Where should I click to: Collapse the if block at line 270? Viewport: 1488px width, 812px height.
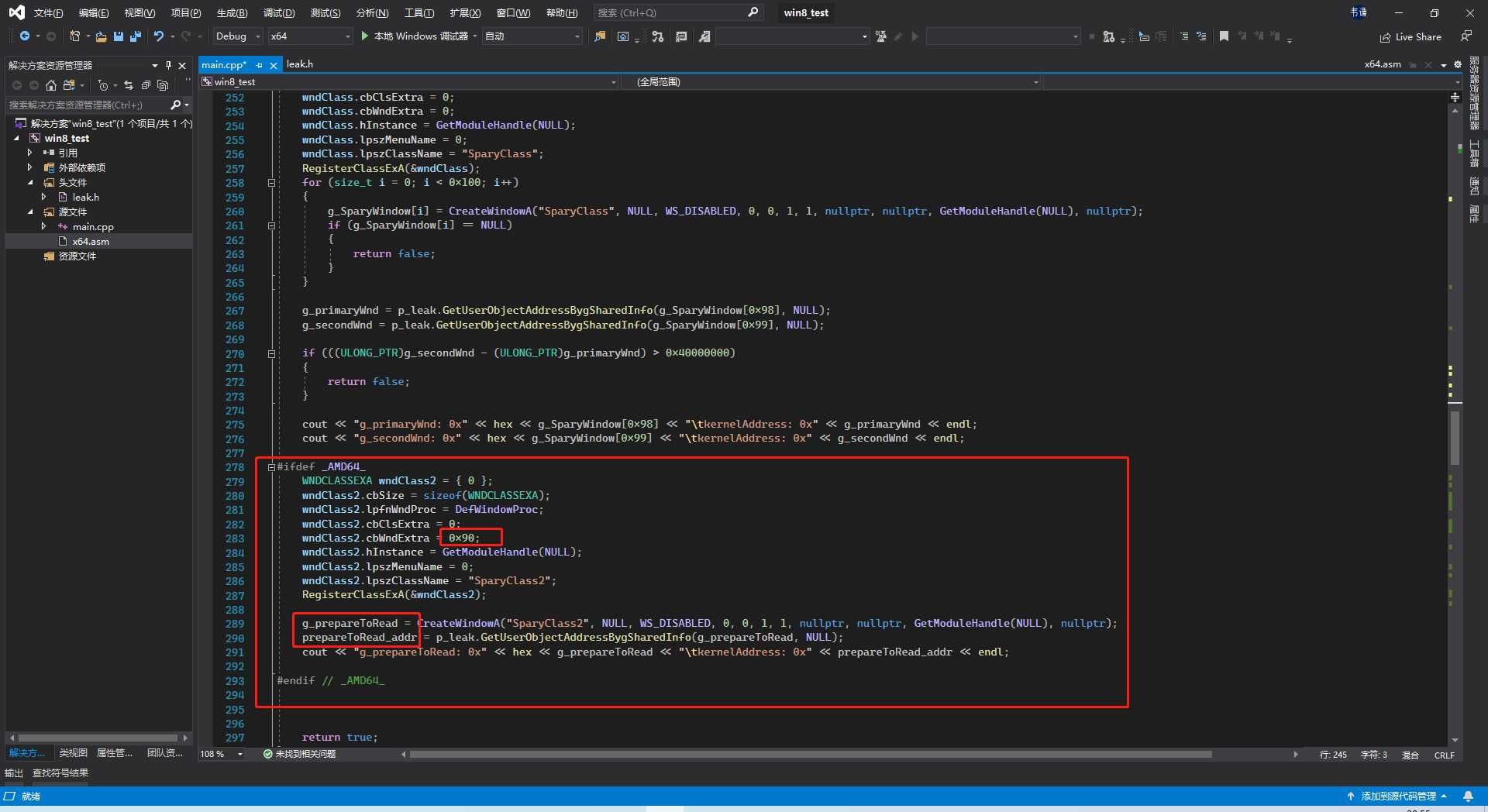pyautogui.click(x=271, y=353)
